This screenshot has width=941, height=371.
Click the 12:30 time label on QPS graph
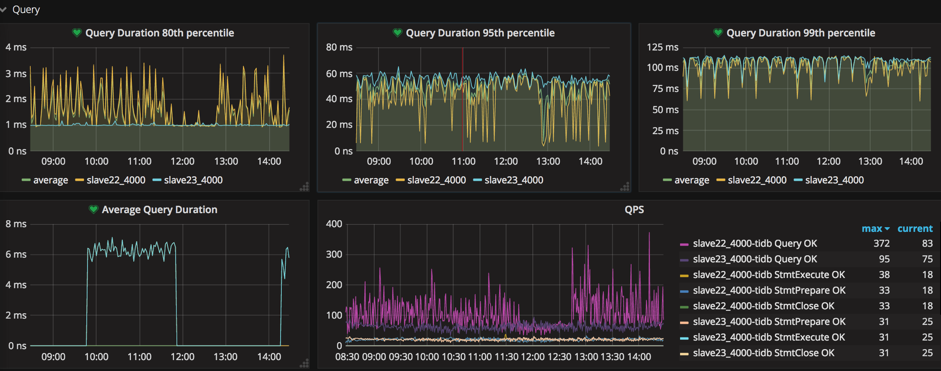point(559,357)
